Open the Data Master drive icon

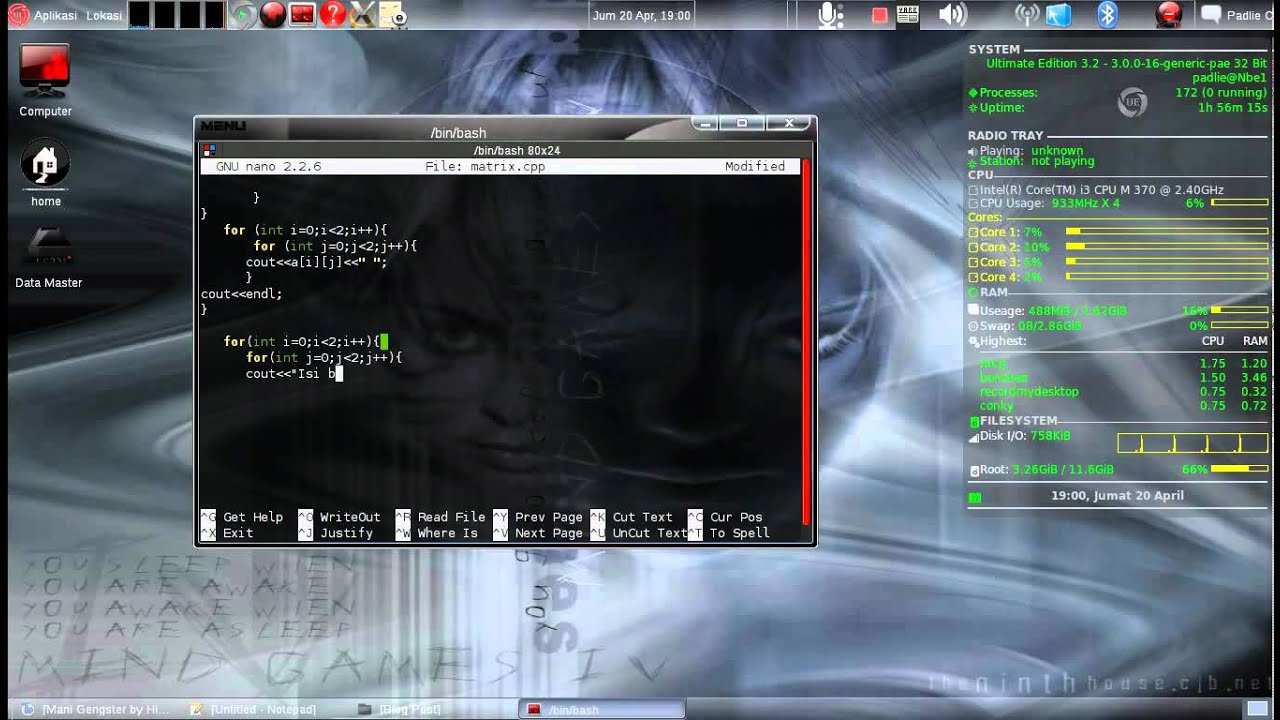click(48, 258)
